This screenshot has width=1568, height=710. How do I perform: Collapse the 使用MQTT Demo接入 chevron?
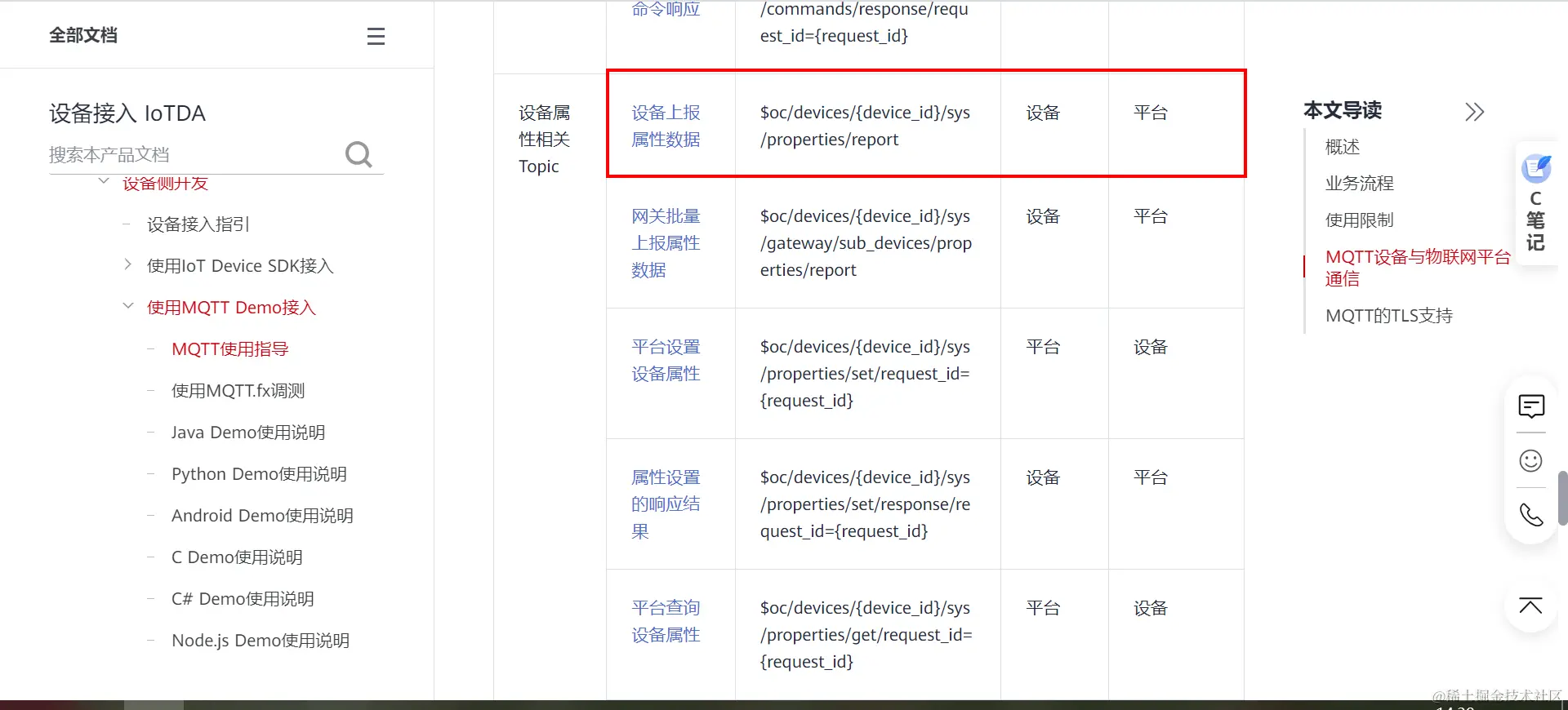click(128, 306)
